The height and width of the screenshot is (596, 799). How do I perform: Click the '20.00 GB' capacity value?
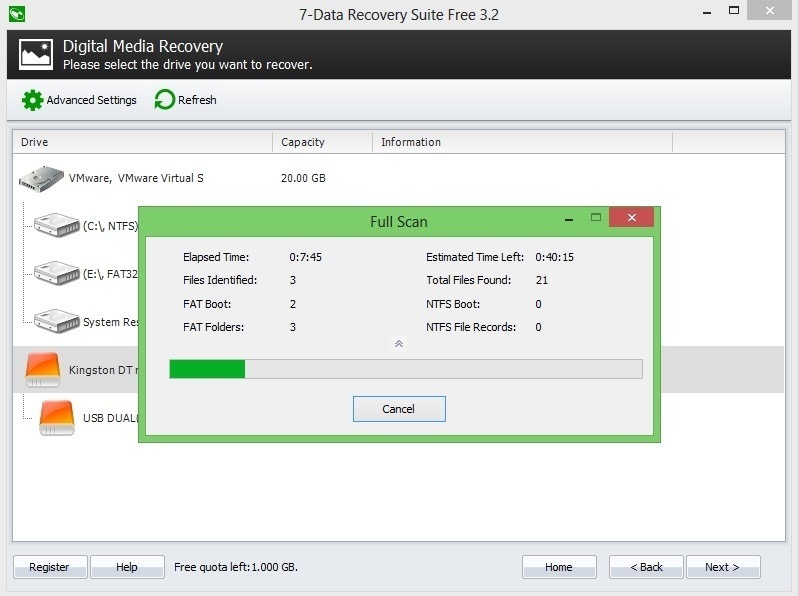pyautogui.click(x=303, y=178)
